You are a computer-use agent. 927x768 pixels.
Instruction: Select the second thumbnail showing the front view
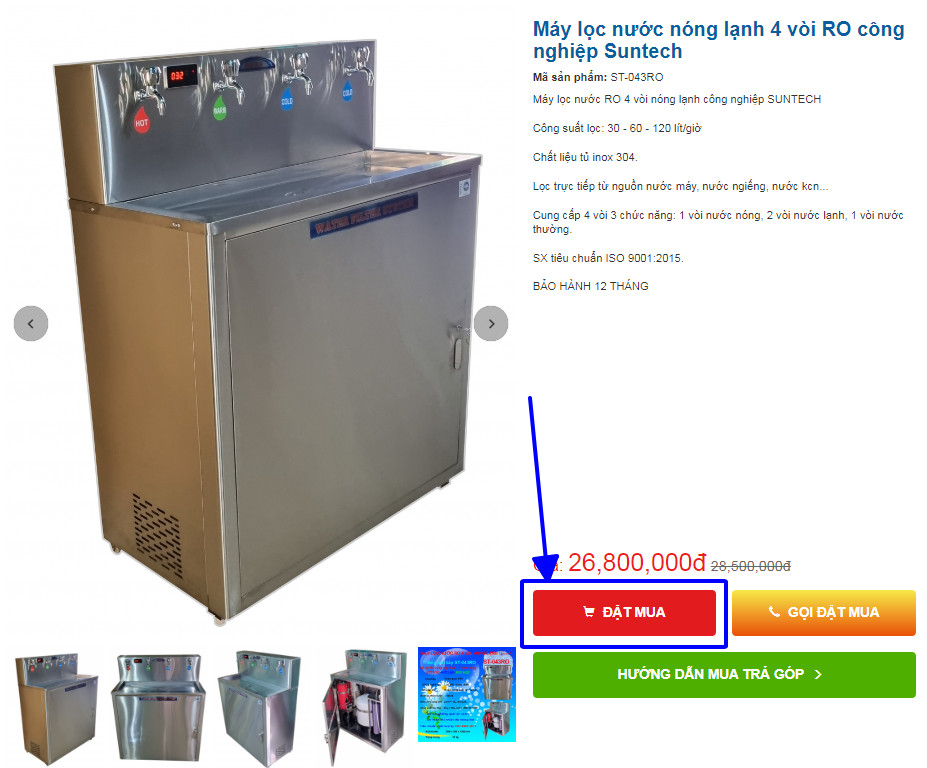[158, 707]
